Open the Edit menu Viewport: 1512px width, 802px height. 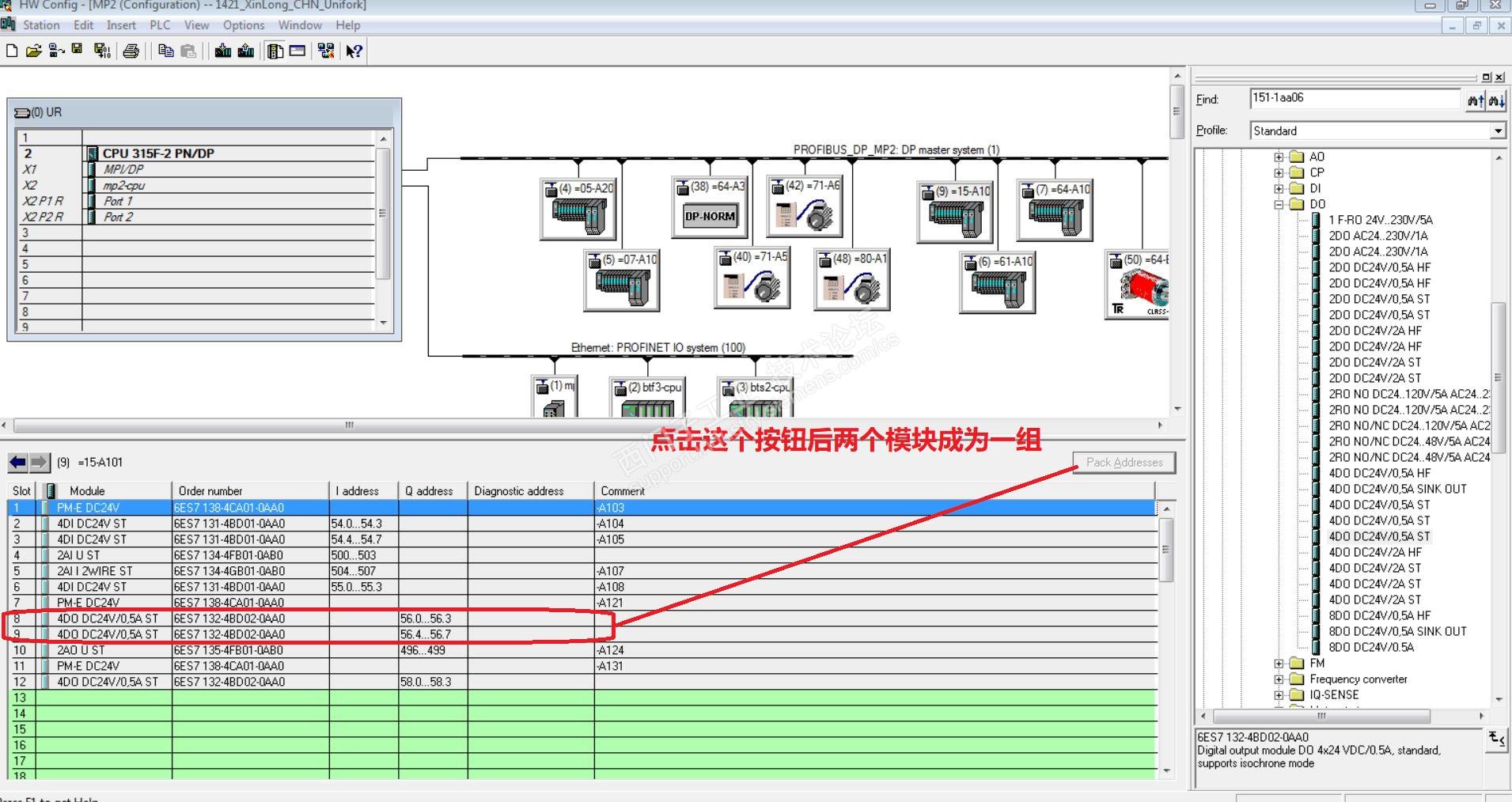point(83,25)
